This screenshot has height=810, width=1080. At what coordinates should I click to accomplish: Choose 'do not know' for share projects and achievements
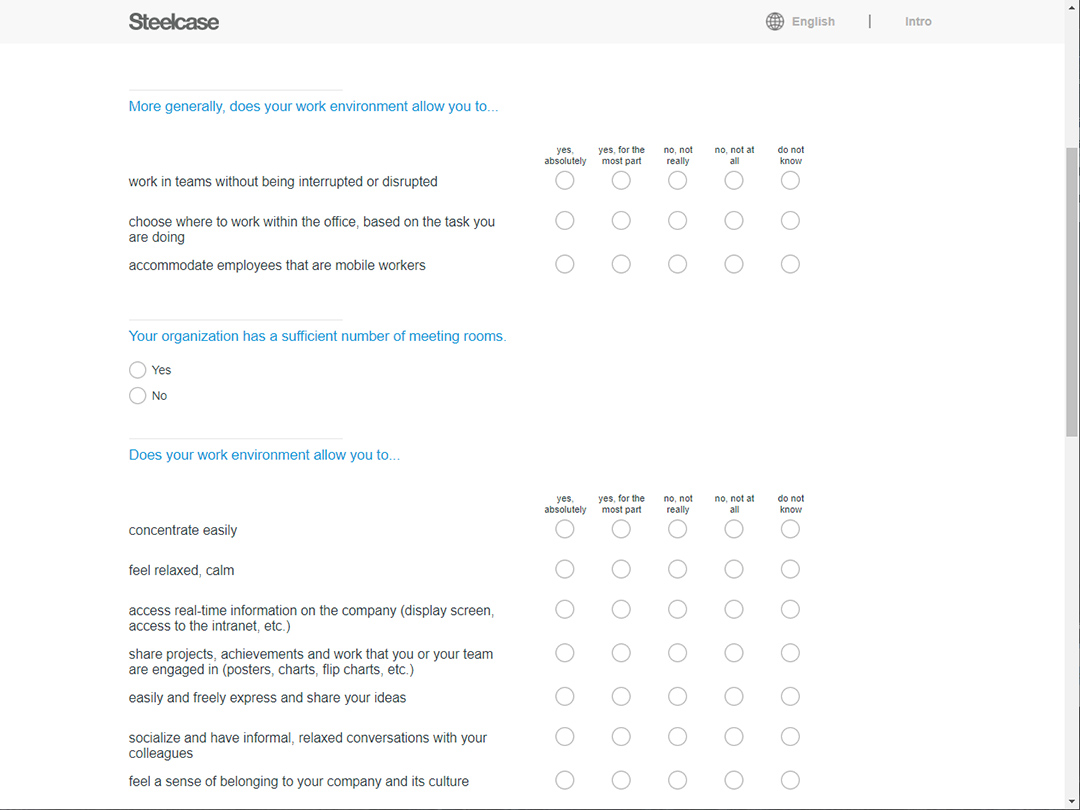pyautogui.click(x=790, y=653)
